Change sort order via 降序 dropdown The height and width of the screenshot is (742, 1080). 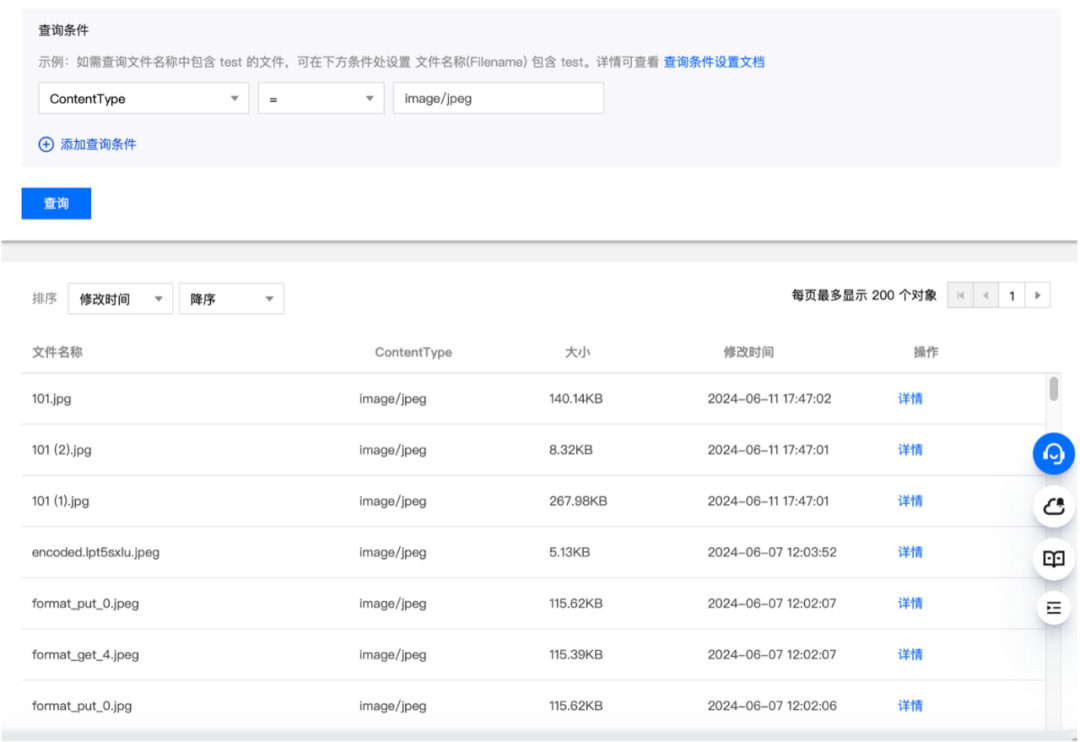coord(231,298)
